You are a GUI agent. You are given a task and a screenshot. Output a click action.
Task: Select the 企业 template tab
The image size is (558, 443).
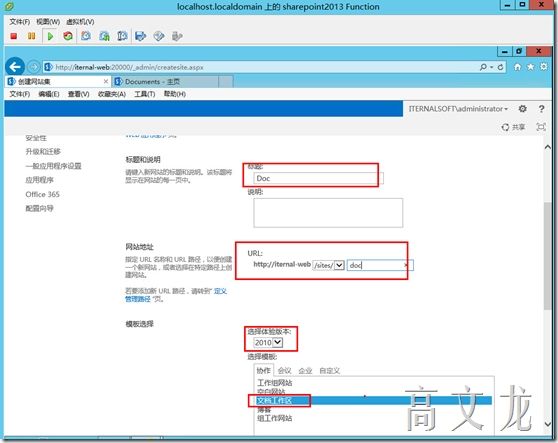pyautogui.click(x=305, y=371)
